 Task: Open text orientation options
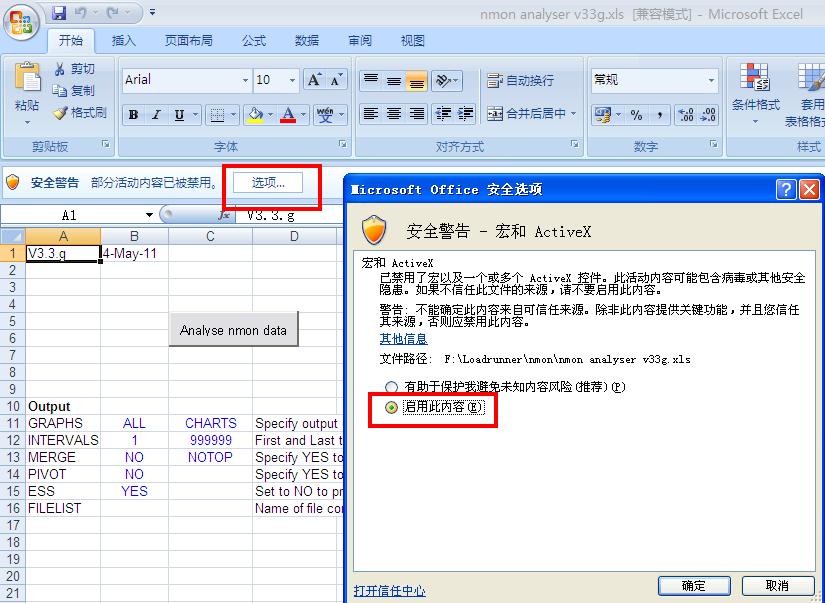click(x=446, y=81)
